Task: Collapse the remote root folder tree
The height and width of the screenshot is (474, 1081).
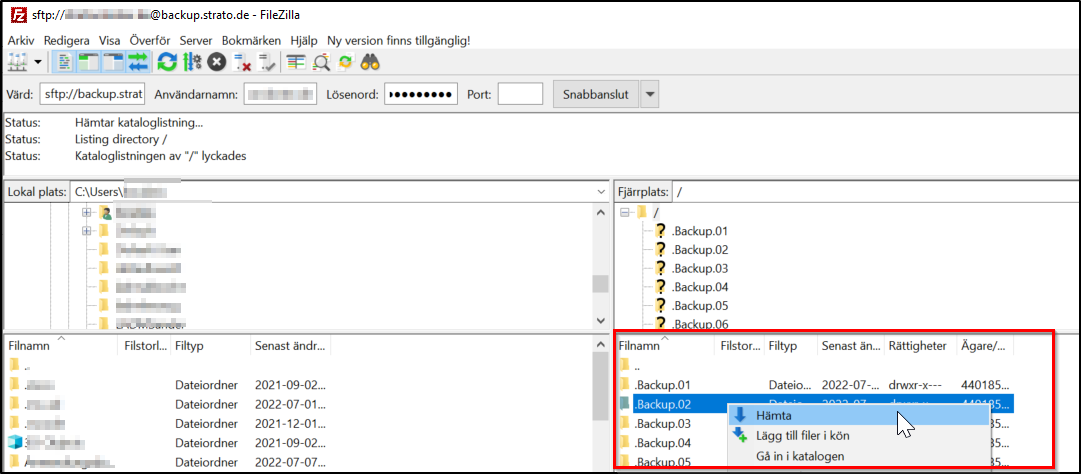Action: click(x=627, y=212)
